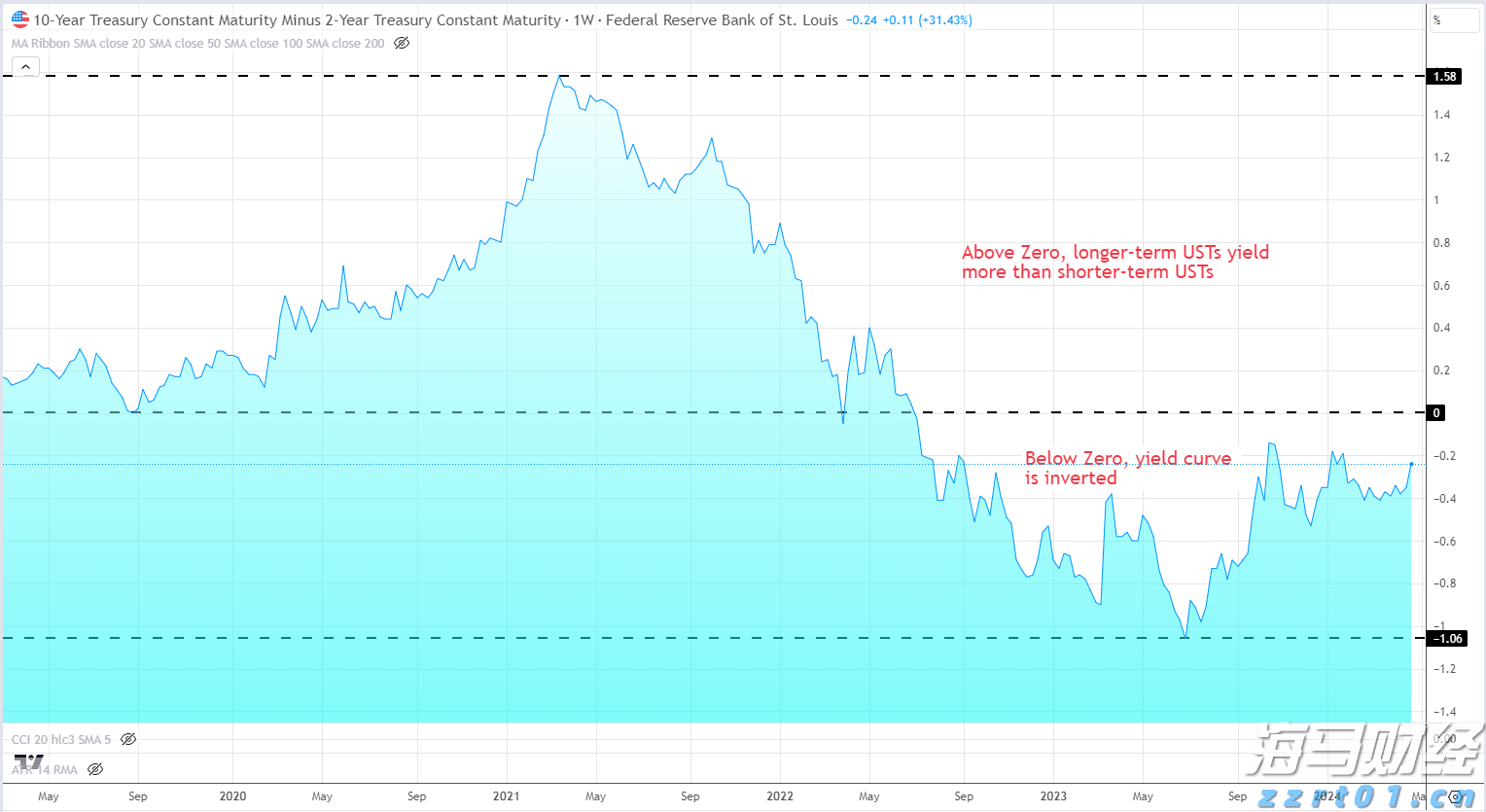Click the 0 price label tag
1486x812 pixels.
pyautogui.click(x=1436, y=413)
